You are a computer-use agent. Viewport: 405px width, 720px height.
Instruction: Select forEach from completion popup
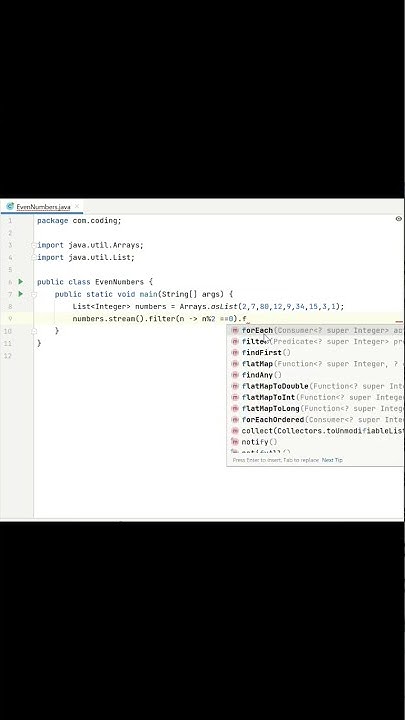tap(315, 330)
